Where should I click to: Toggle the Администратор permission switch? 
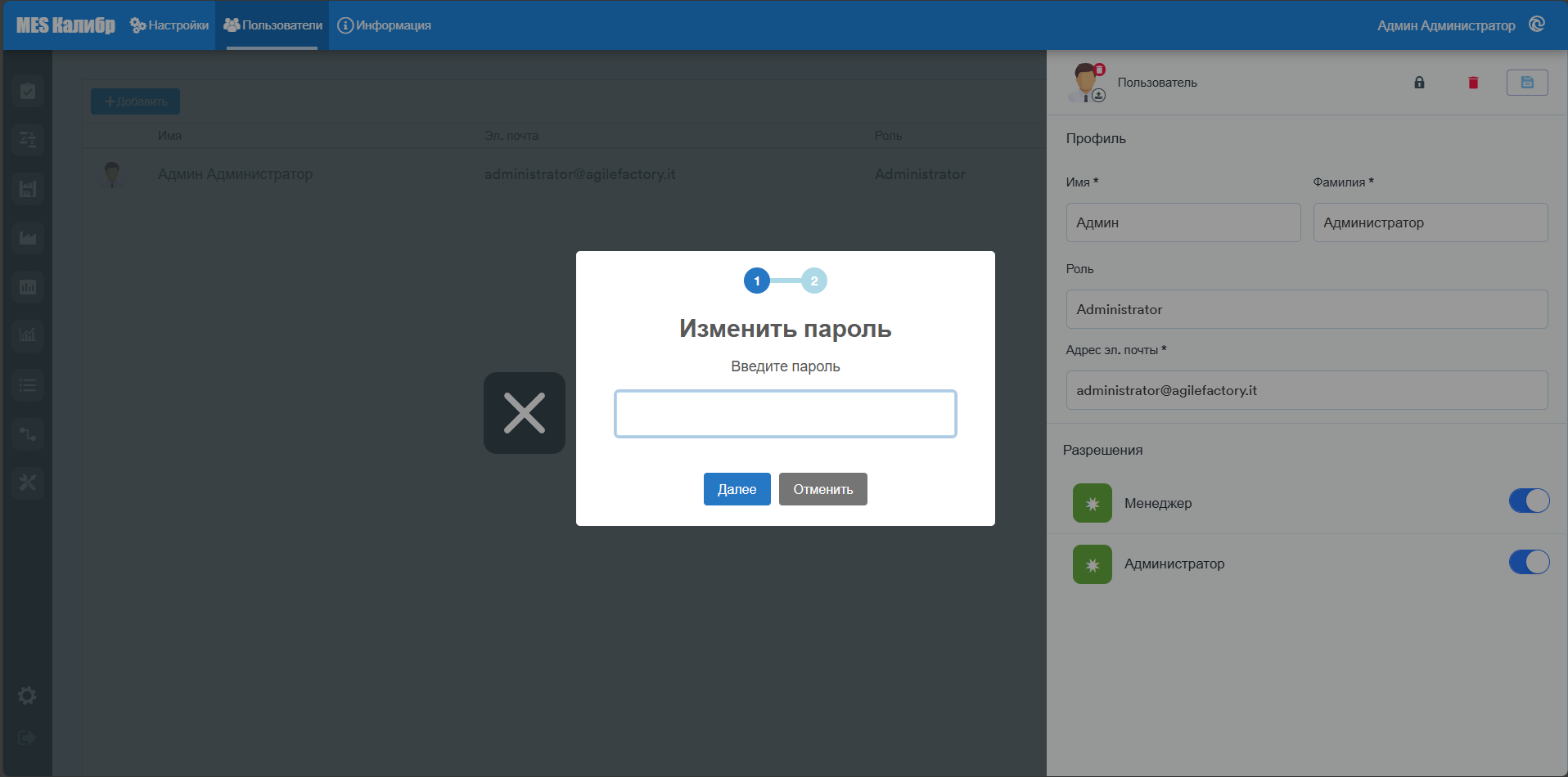1529,562
